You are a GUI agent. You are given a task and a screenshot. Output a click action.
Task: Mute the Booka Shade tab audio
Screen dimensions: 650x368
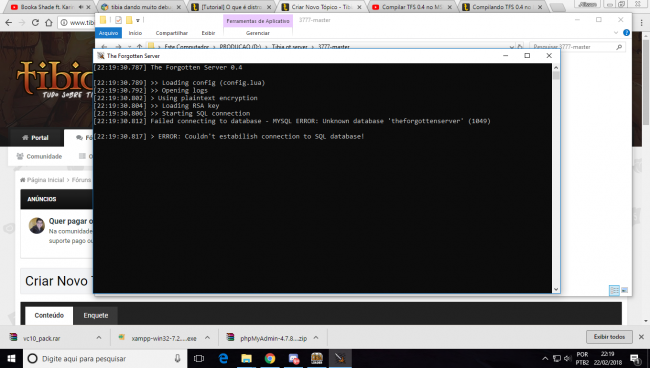click(81, 7)
